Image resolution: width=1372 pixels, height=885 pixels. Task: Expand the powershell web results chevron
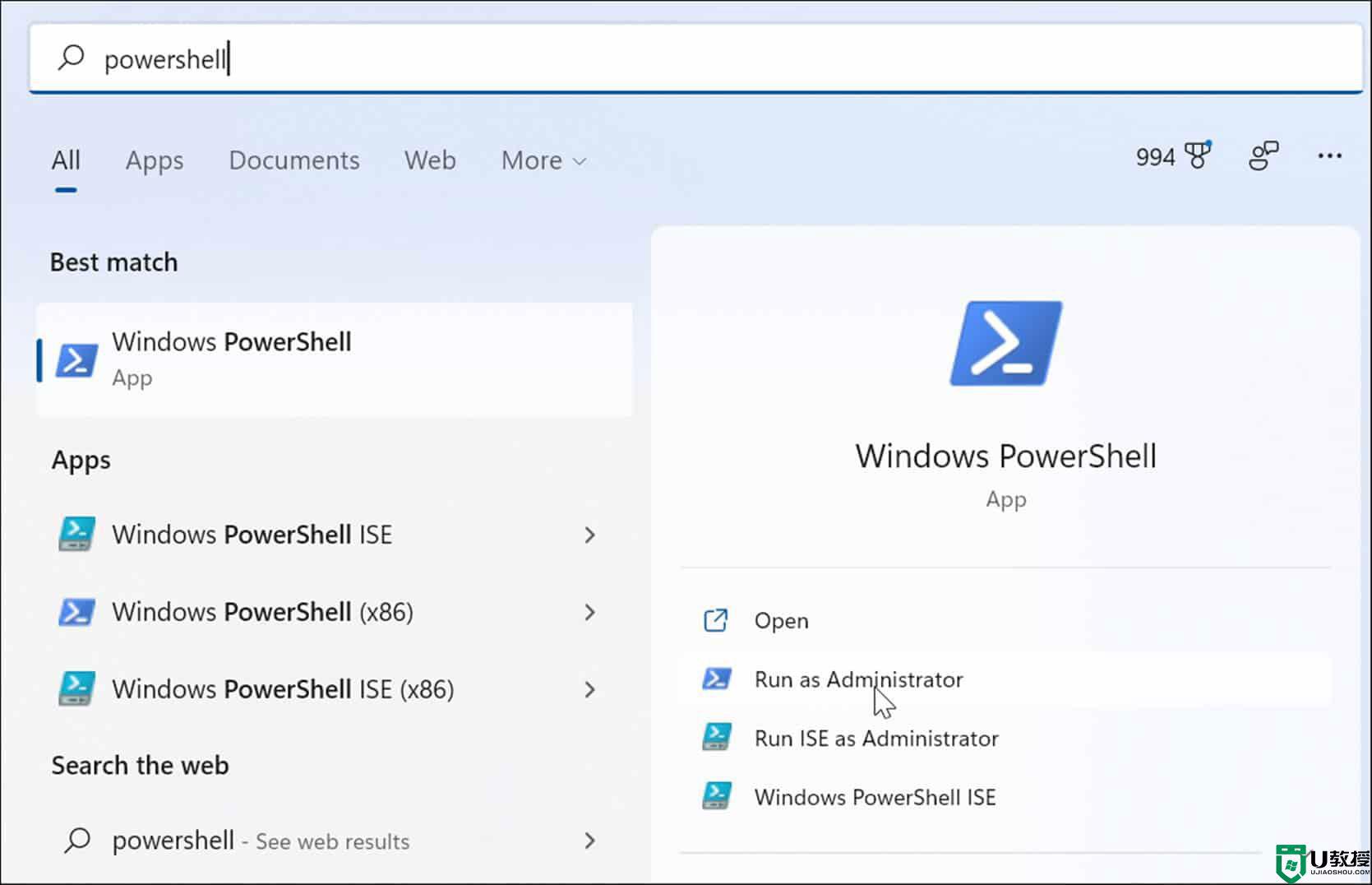click(589, 841)
